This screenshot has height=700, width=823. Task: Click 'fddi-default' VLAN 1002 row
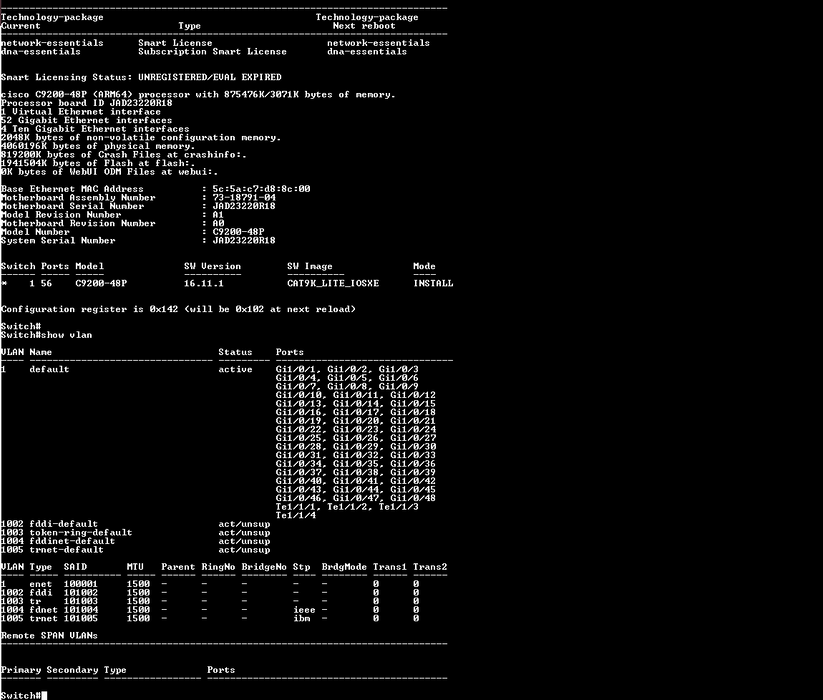pos(135,524)
